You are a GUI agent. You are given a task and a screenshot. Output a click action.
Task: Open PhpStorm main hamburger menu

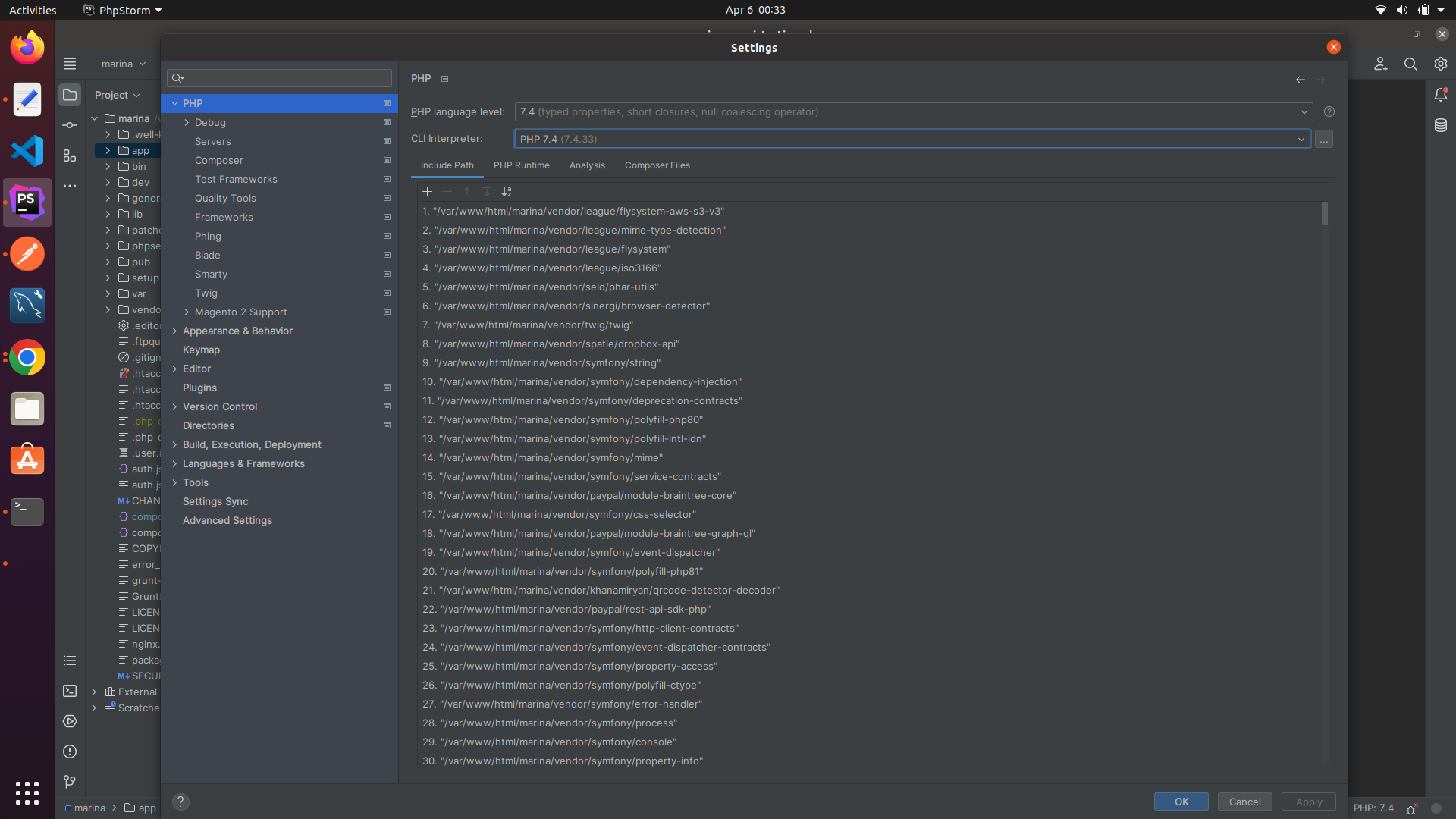70,64
